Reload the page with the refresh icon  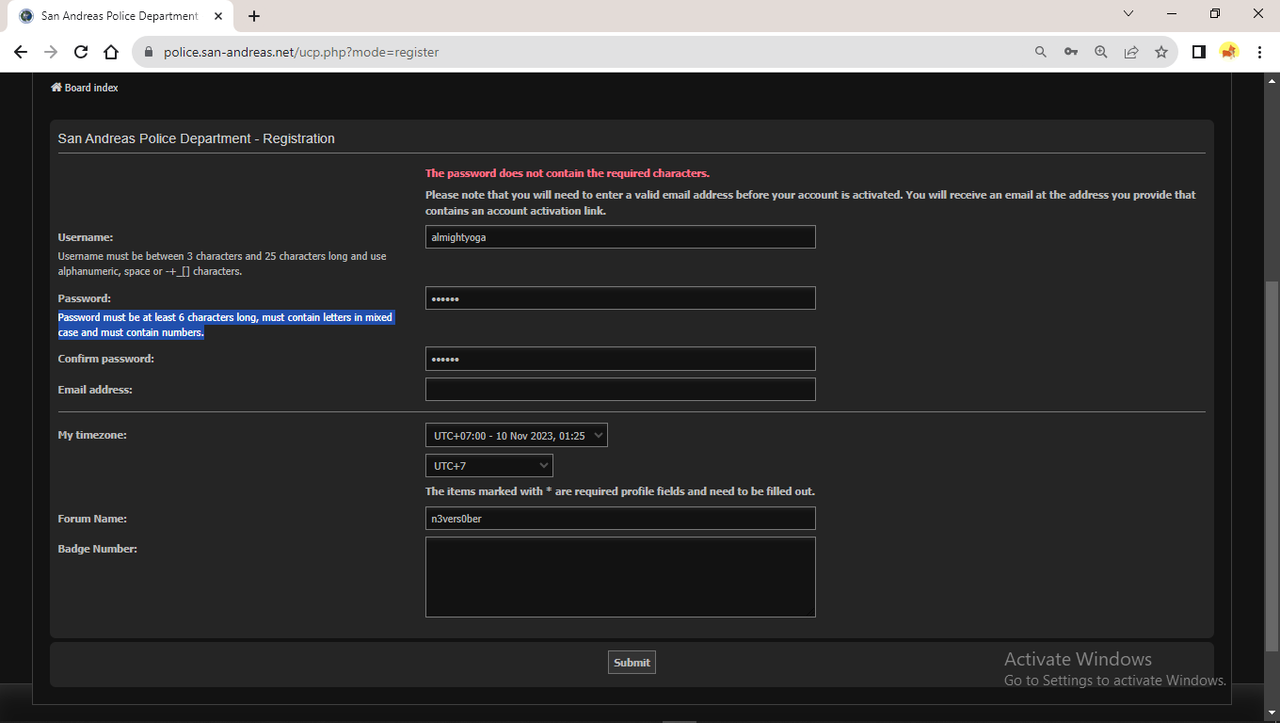[81, 52]
